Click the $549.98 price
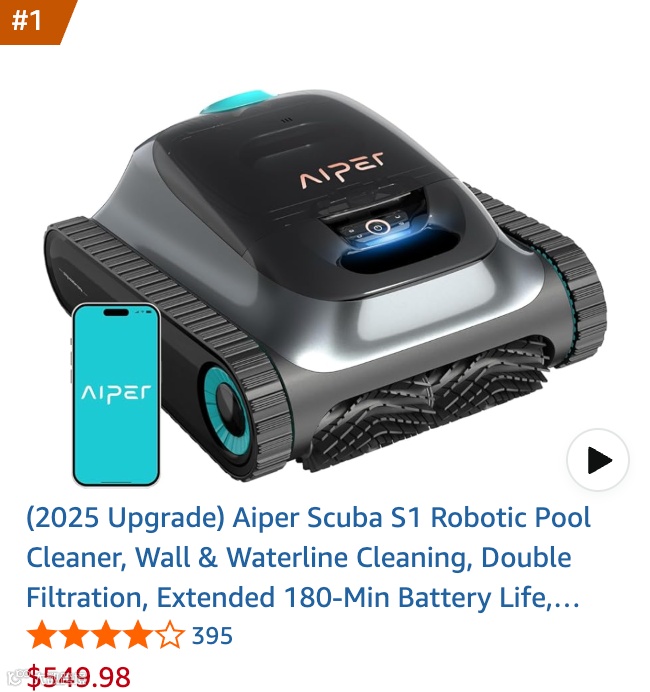The width and height of the screenshot is (650, 692). (79, 676)
